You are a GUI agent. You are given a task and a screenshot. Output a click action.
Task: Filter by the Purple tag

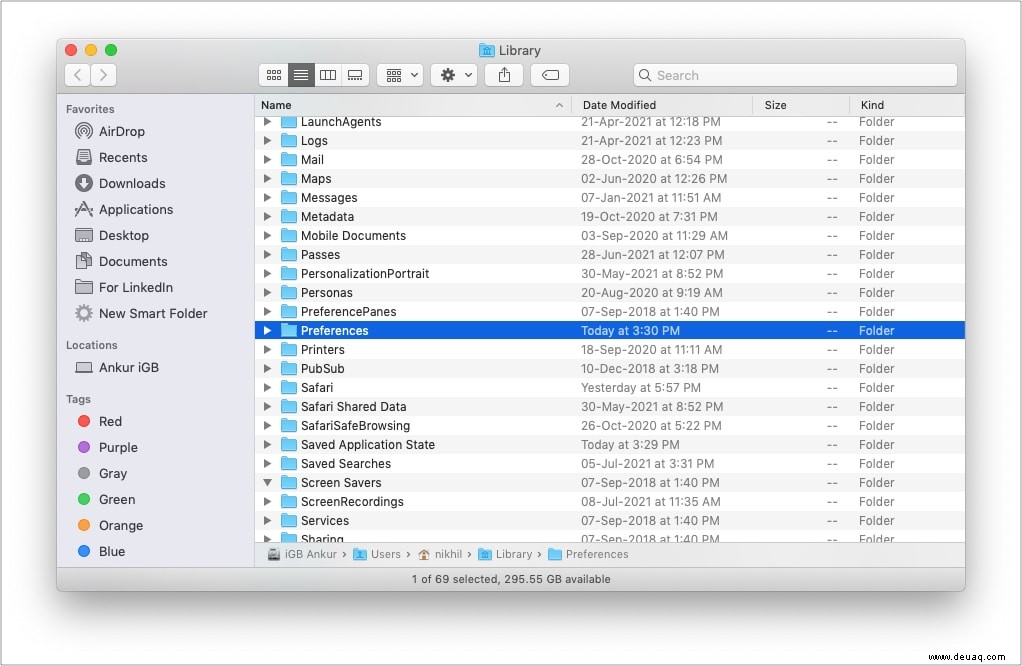click(108, 448)
